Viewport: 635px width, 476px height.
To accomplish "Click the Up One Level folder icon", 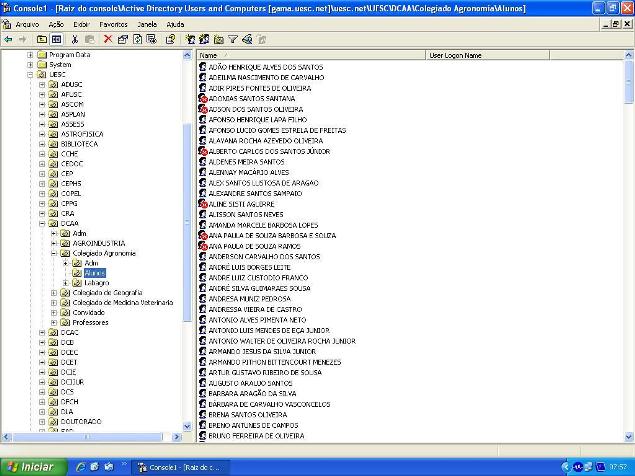I will (x=42, y=39).
